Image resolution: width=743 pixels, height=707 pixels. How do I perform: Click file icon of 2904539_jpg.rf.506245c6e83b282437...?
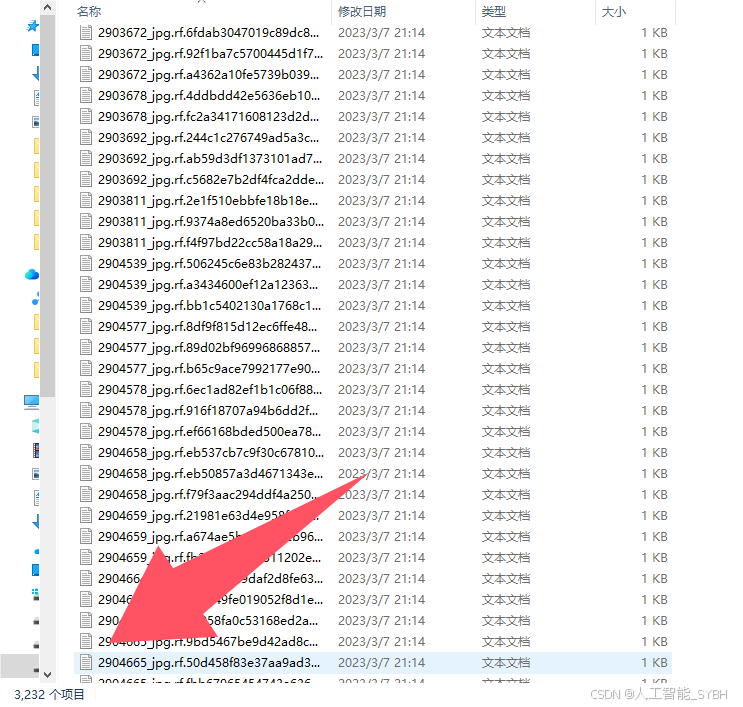86,263
